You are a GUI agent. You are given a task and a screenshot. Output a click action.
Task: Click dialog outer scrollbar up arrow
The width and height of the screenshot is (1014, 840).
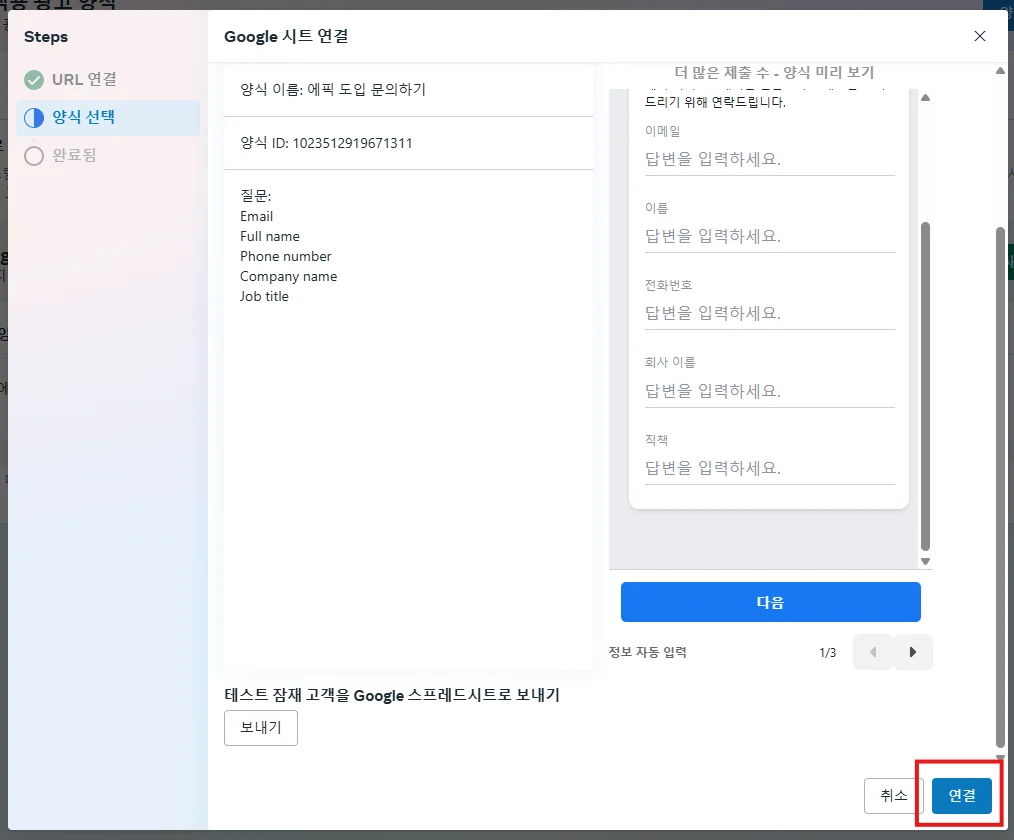[x=1000, y=70]
